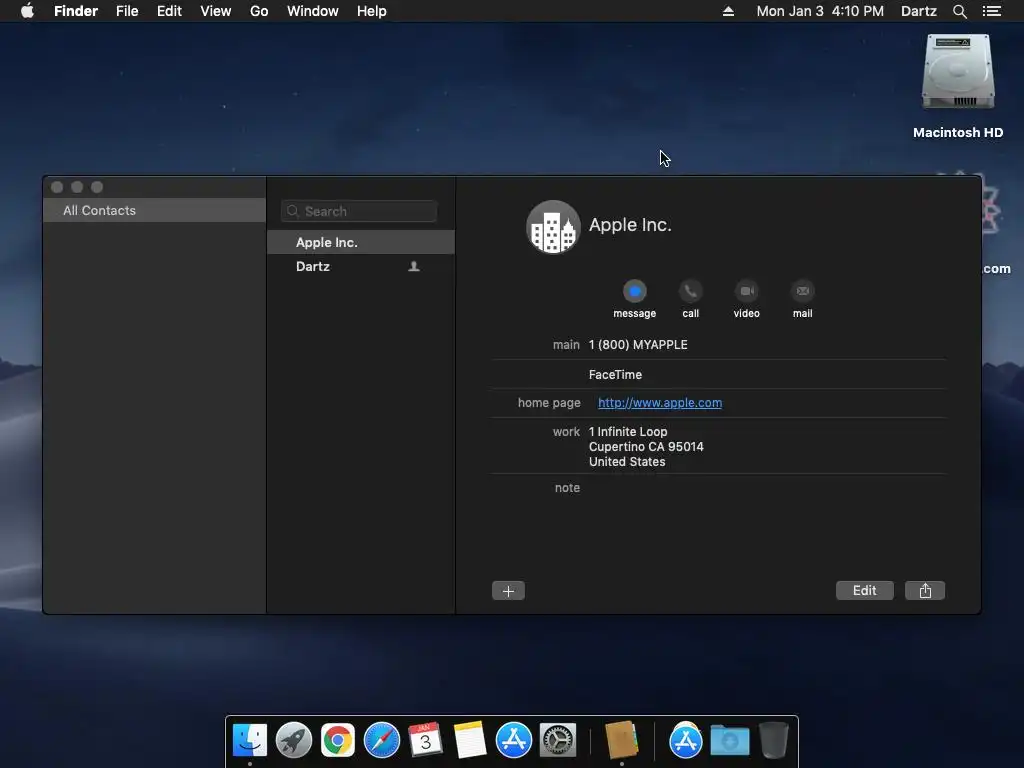
Task: Open the Window menu
Action: point(313,11)
